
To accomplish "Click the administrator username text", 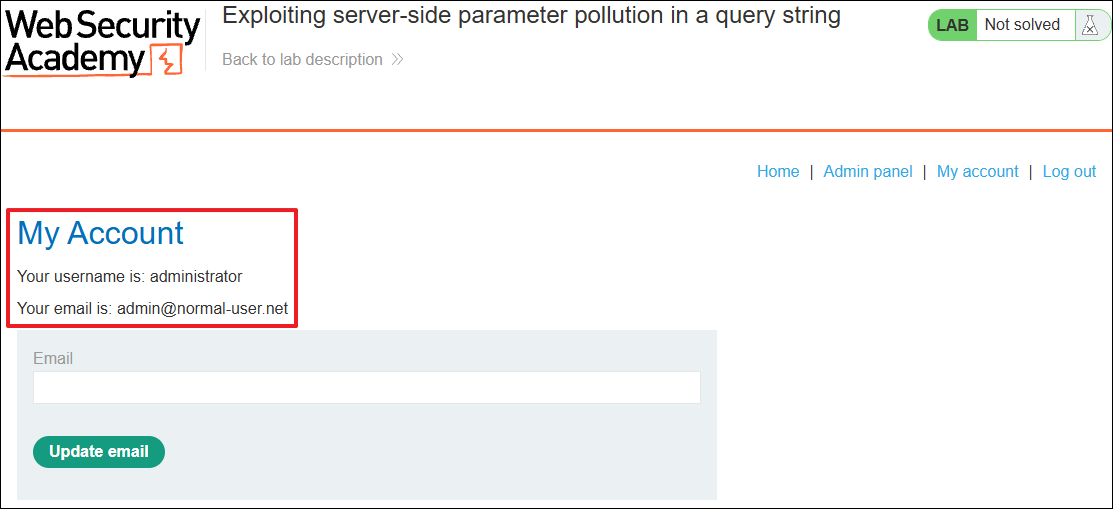I will tap(196, 277).
